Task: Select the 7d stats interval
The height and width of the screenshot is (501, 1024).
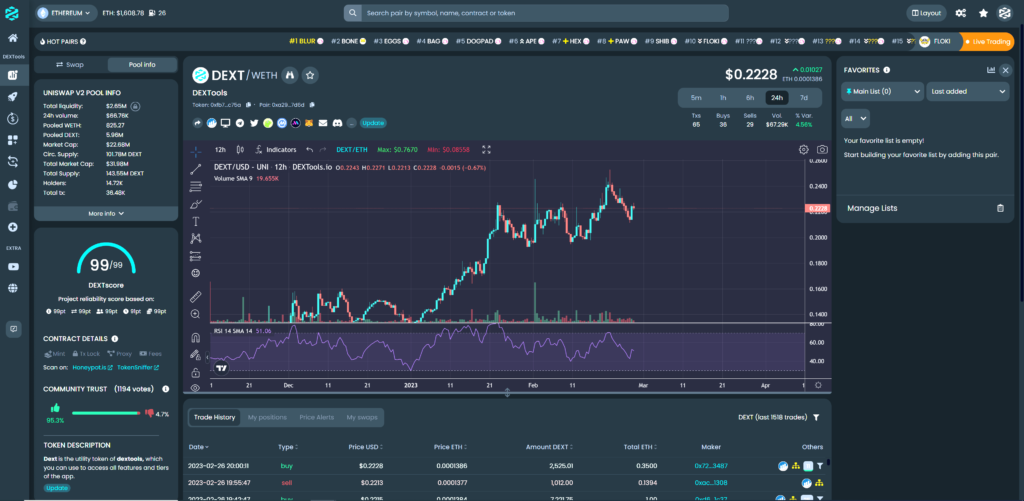Action: [804, 98]
